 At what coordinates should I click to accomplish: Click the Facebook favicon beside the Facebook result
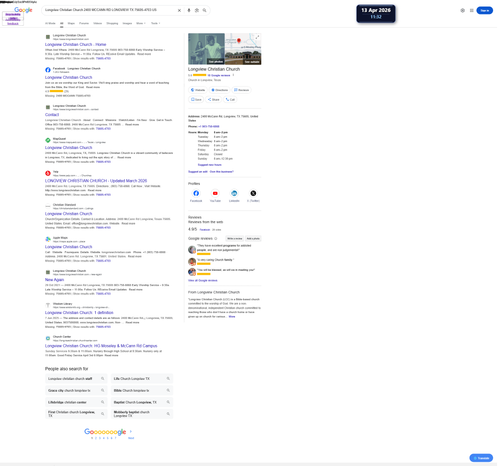coord(48,70)
